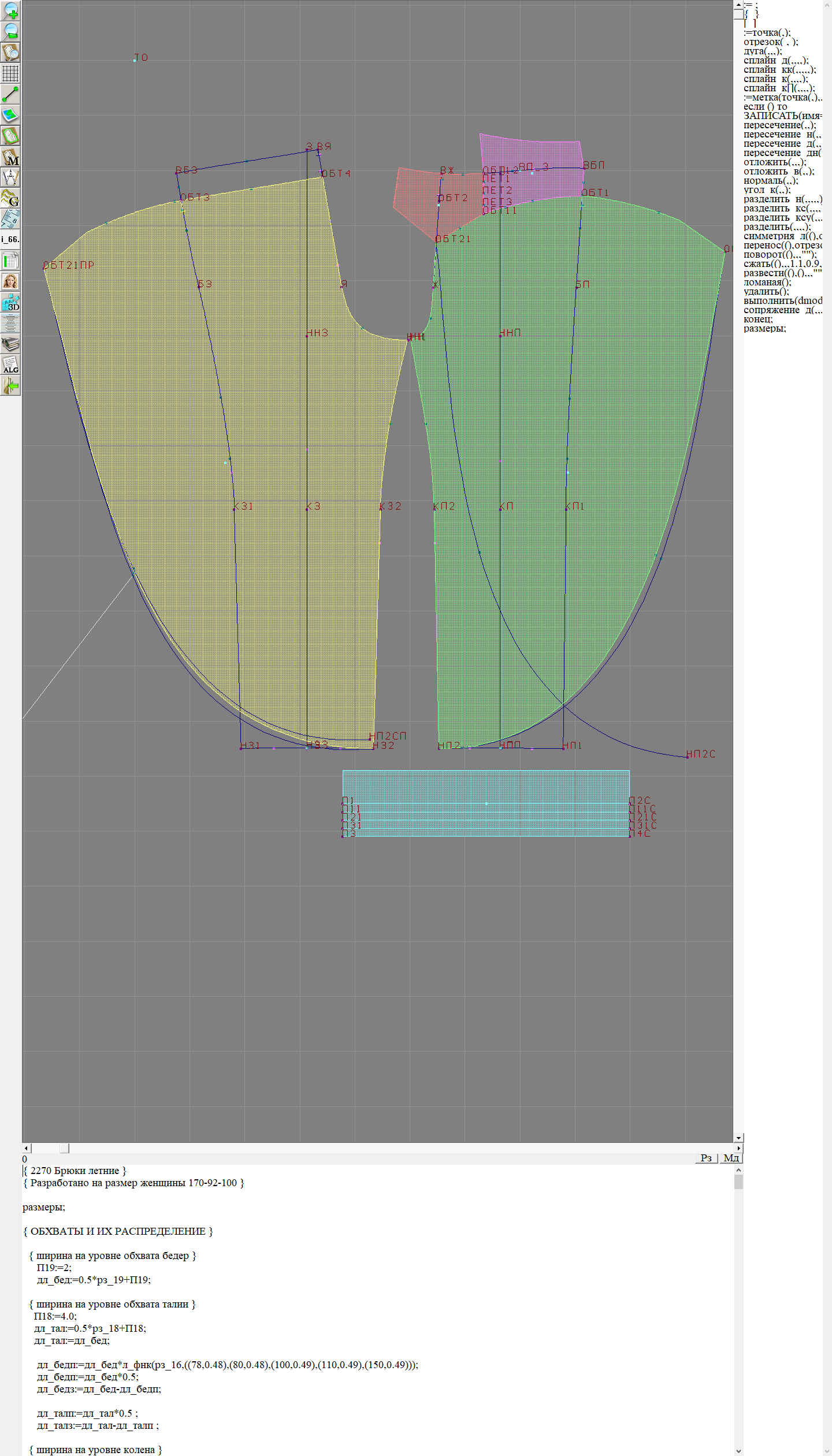Click the canvas vertical scrollbar down arrow
The image size is (832, 1456).
738,1138
